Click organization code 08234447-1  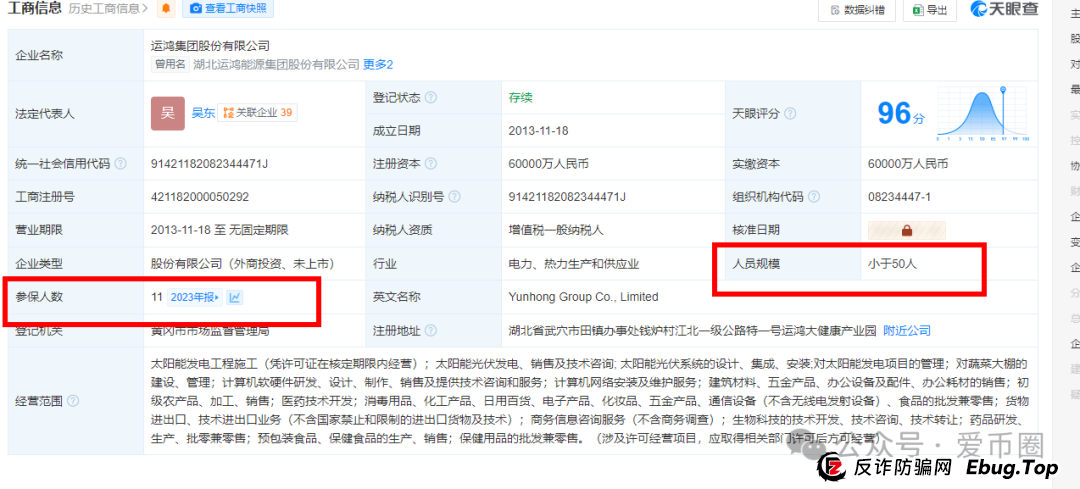click(900, 197)
